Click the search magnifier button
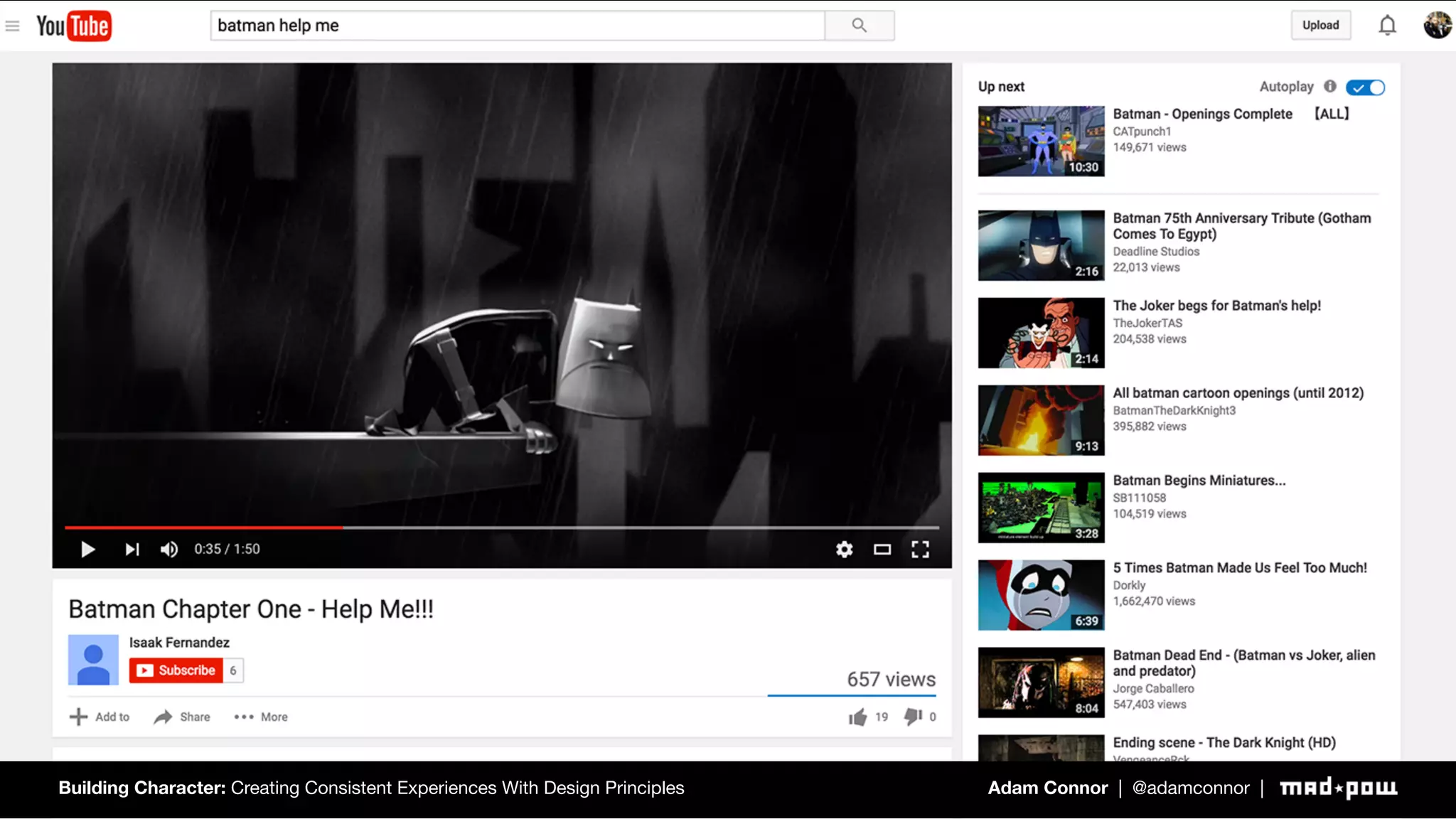Screen dimensions: 1456x819 click(x=859, y=26)
